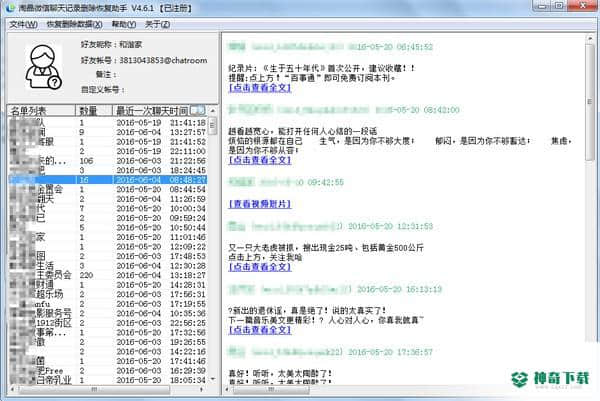Select the row dated 2016-06-03 17:48:53
The image size is (600, 401).
point(108,256)
